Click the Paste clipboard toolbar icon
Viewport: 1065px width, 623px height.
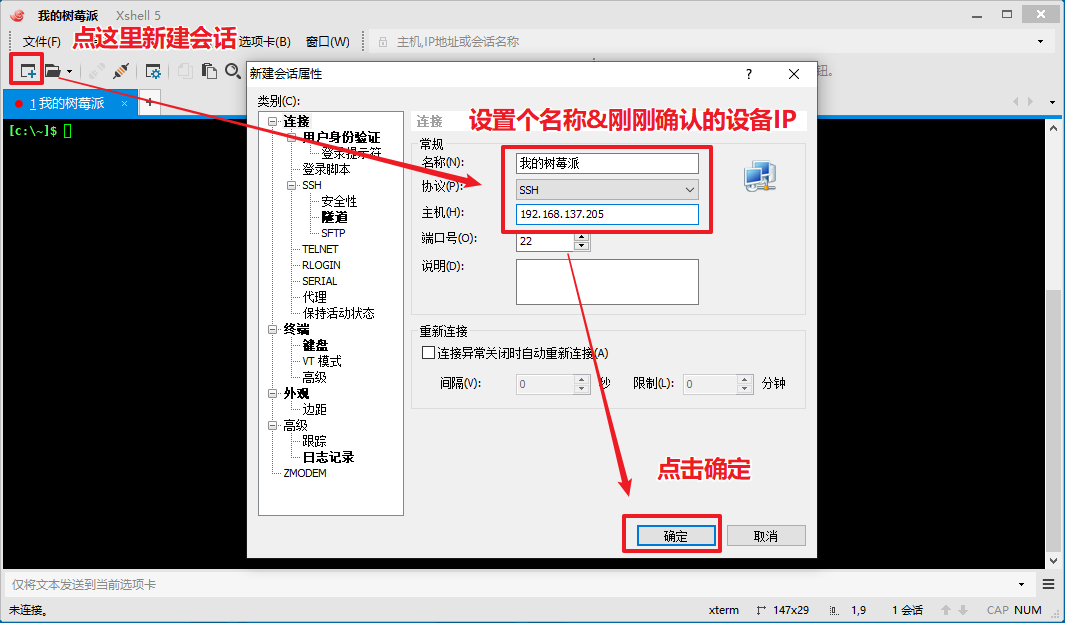pos(209,71)
